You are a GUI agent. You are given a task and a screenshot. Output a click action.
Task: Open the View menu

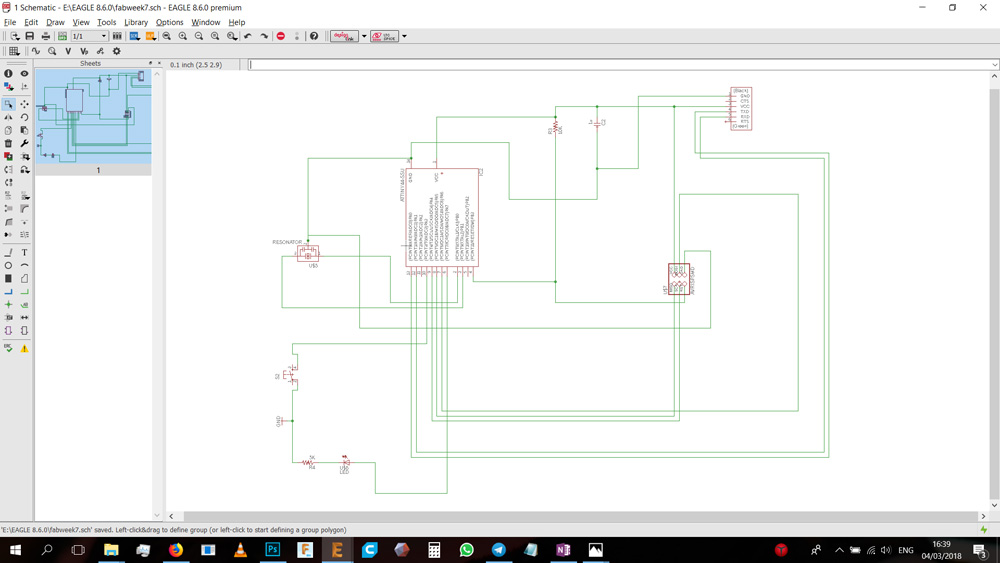pos(81,22)
